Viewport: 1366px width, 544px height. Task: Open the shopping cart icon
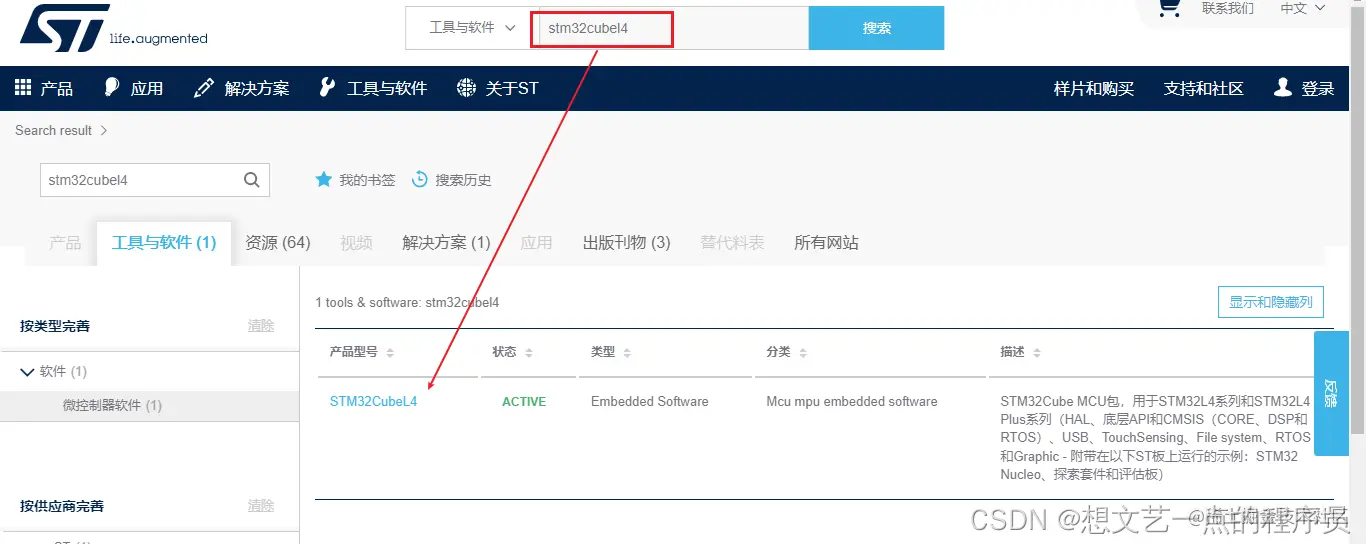1169,8
